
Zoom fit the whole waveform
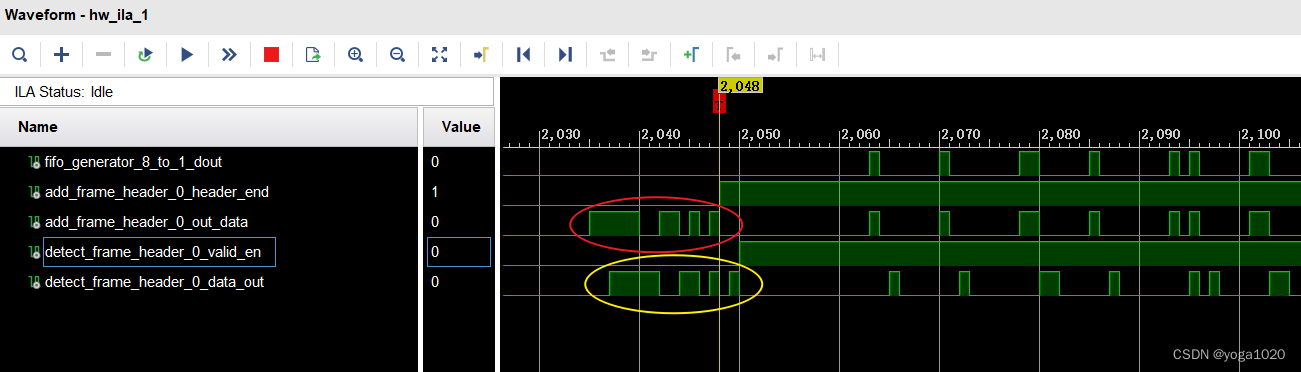coord(439,54)
